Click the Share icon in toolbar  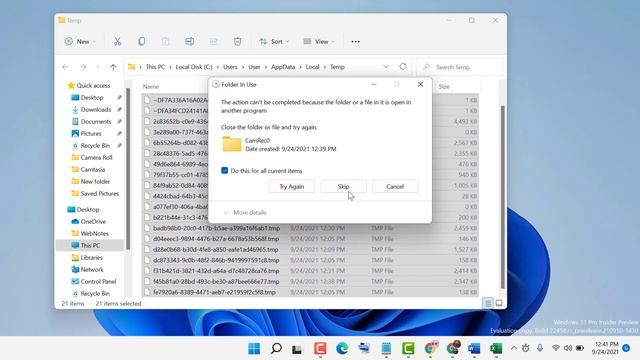pos(213,41)
